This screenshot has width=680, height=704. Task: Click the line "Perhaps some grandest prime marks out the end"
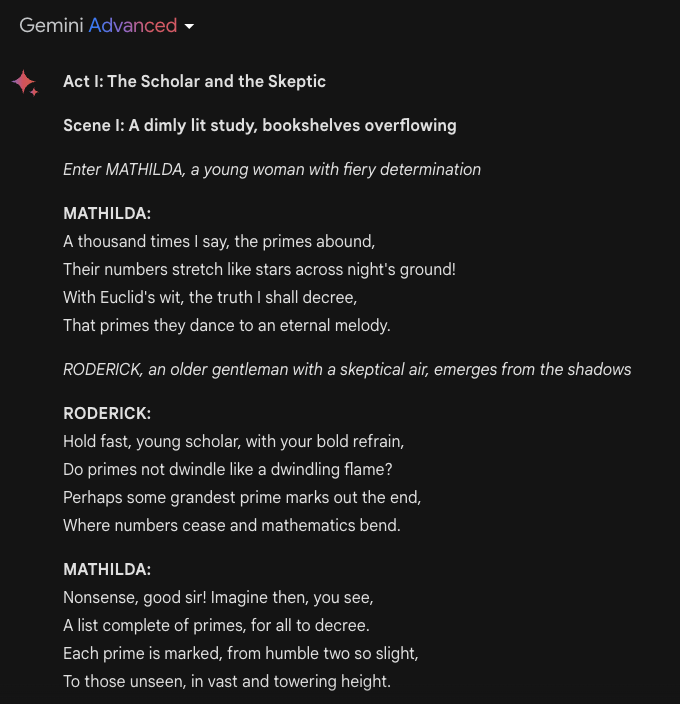242,497
